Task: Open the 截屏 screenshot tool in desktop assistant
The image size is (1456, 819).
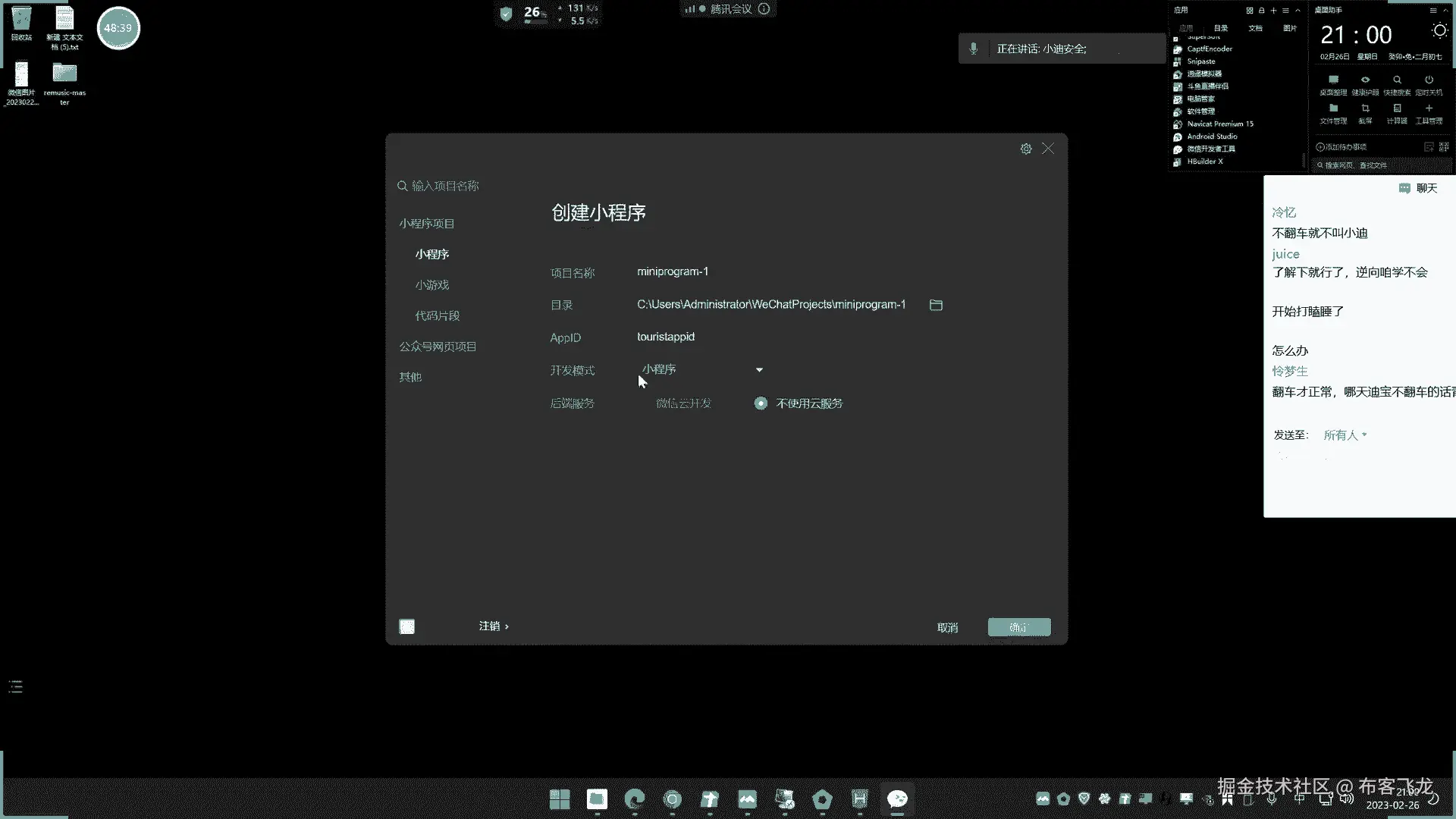Action: coord(1365,109)
